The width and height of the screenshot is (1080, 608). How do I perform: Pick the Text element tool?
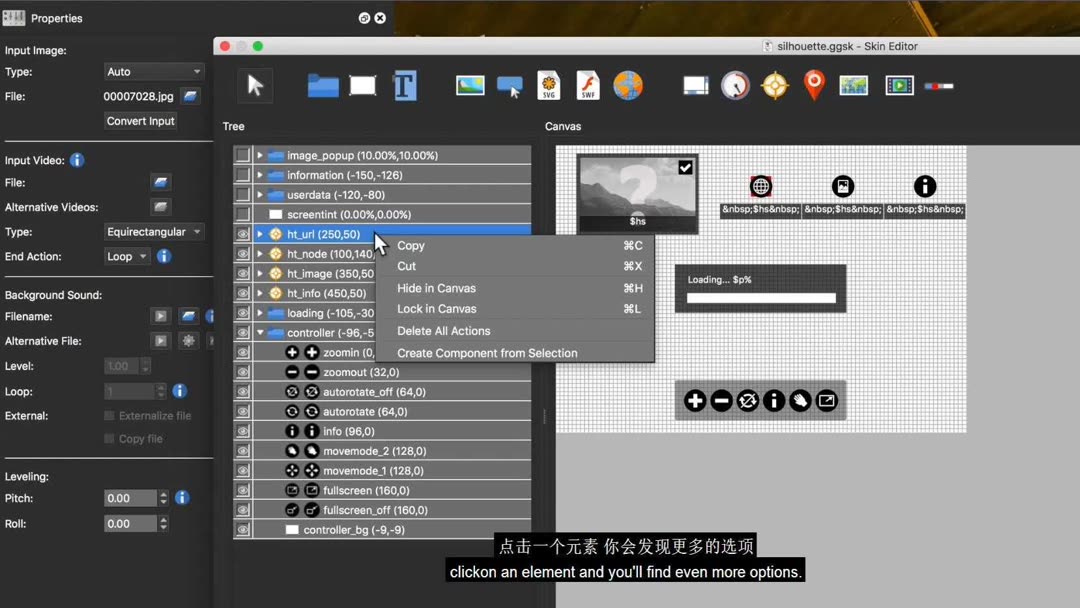[x=405, y=85]
